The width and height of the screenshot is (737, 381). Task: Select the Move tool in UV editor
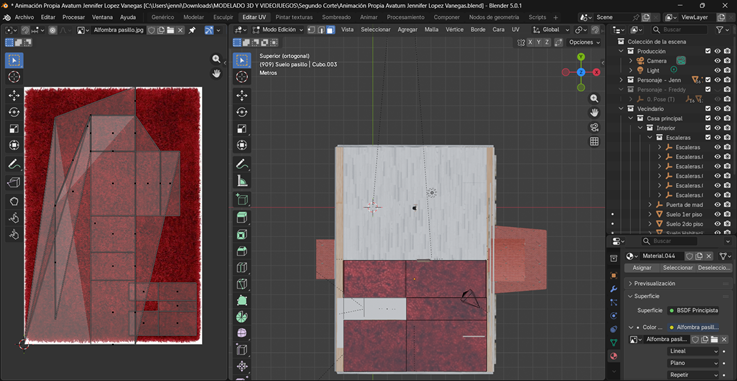click(x=14, y=96)
